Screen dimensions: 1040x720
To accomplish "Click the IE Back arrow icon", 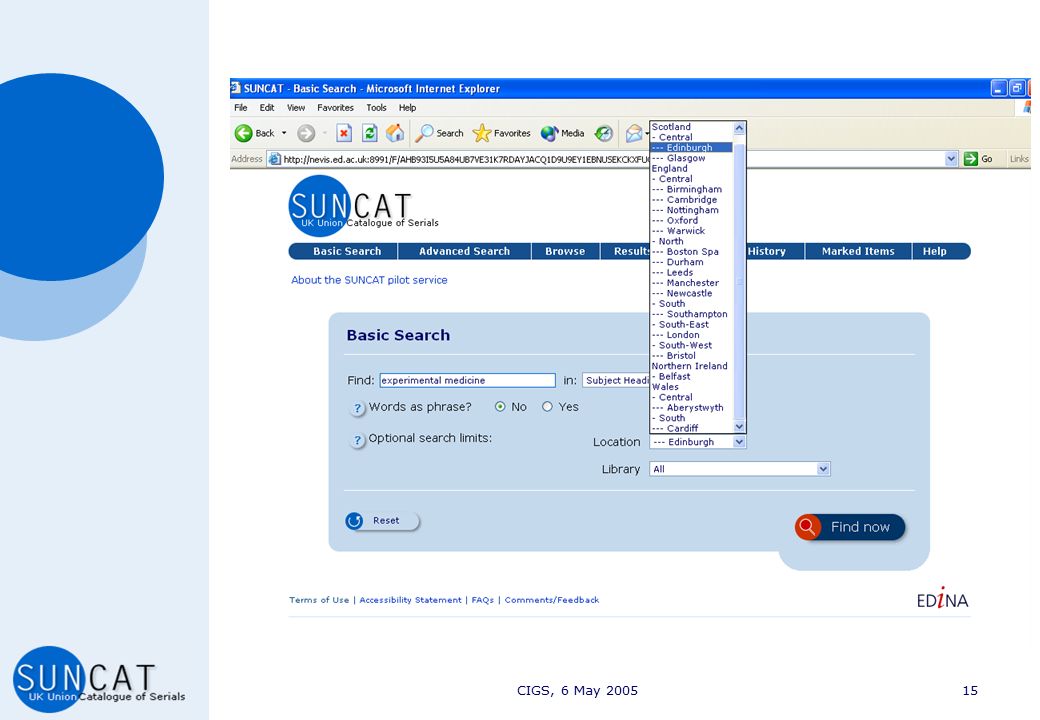I will click(x=243, y=133).
